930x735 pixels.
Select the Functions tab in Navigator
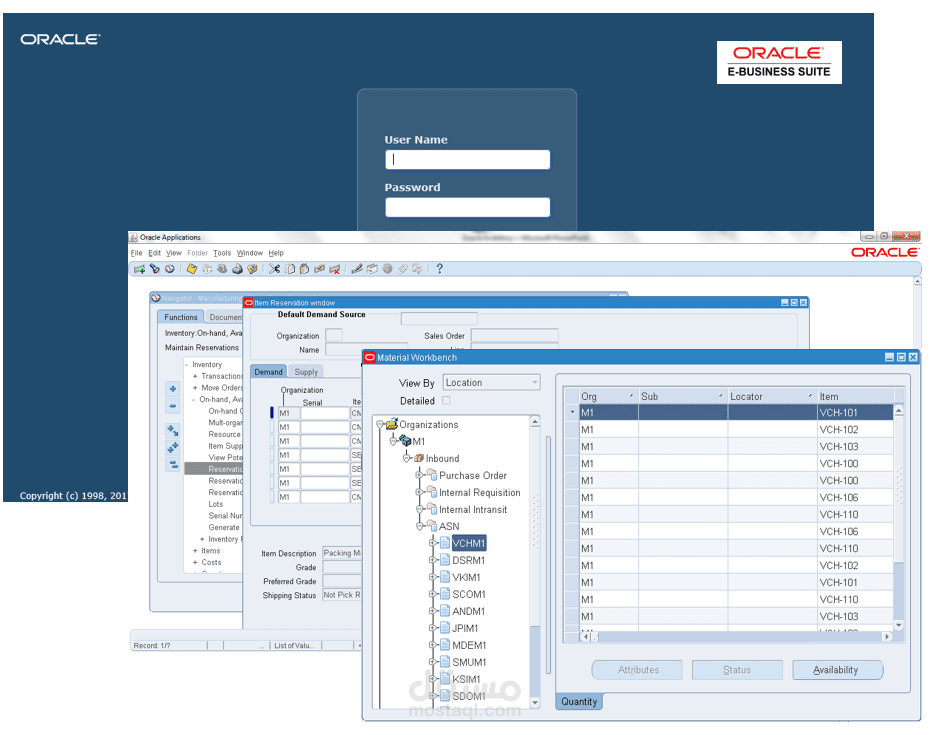(x=180, y=317)
